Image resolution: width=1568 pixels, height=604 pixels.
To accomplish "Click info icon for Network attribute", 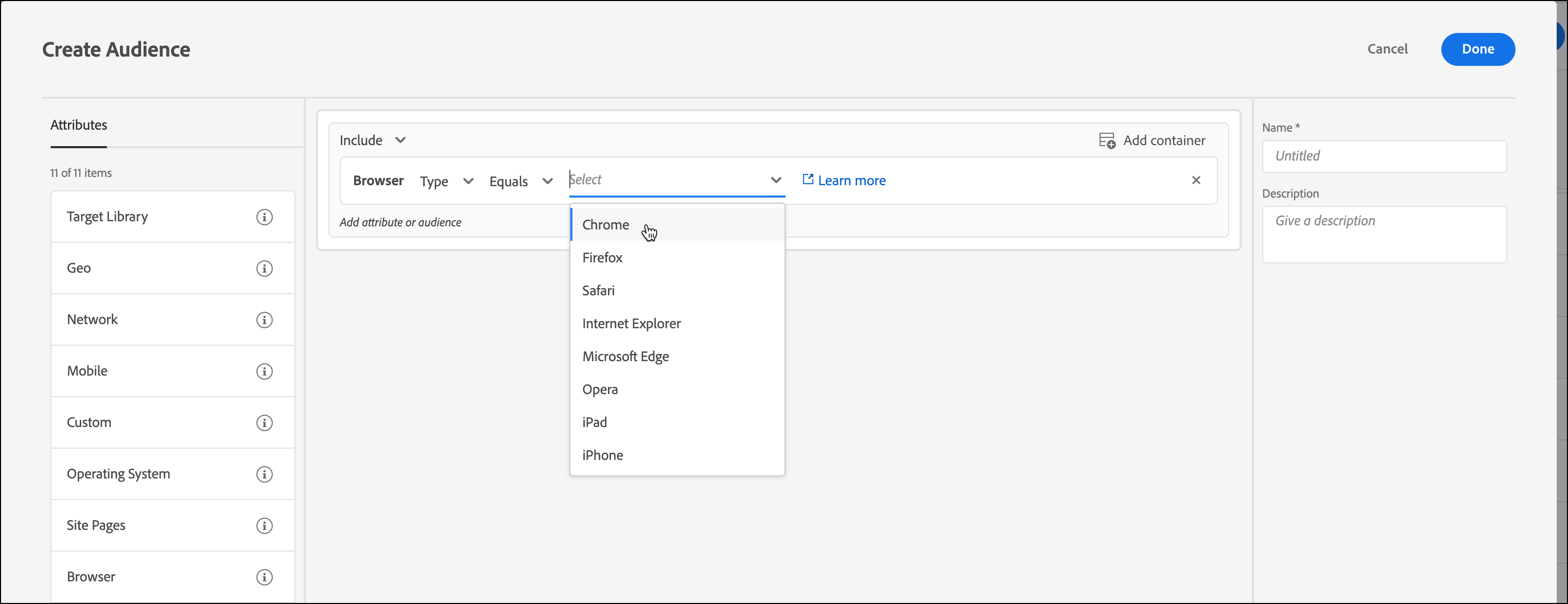I will tap(264, 320).
